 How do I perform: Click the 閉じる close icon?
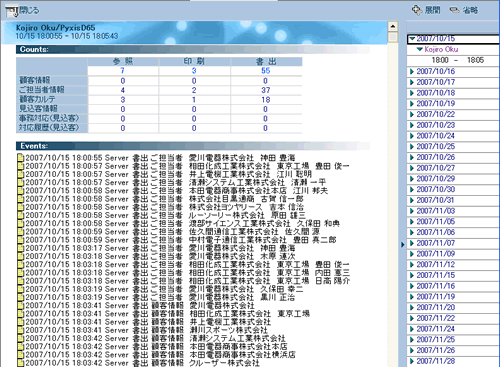tap(11, 12)
